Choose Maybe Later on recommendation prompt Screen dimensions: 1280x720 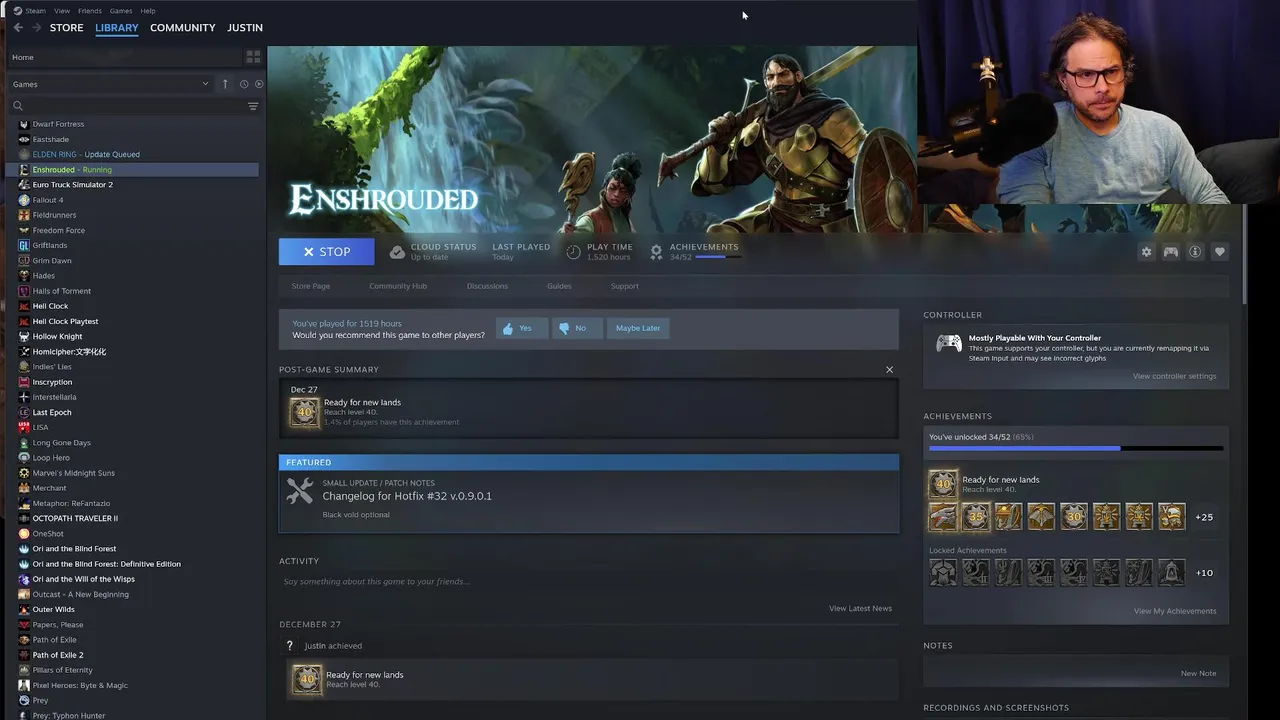(x=638, y=328)
